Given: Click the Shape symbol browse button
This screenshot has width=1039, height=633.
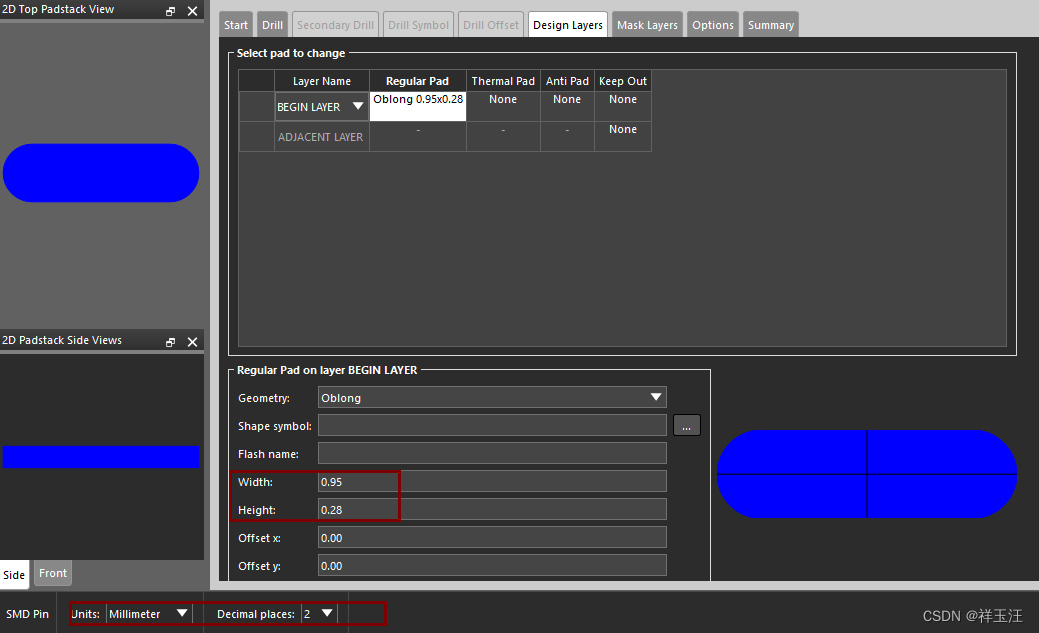Looking at the screenshot, I should [686, 426].
